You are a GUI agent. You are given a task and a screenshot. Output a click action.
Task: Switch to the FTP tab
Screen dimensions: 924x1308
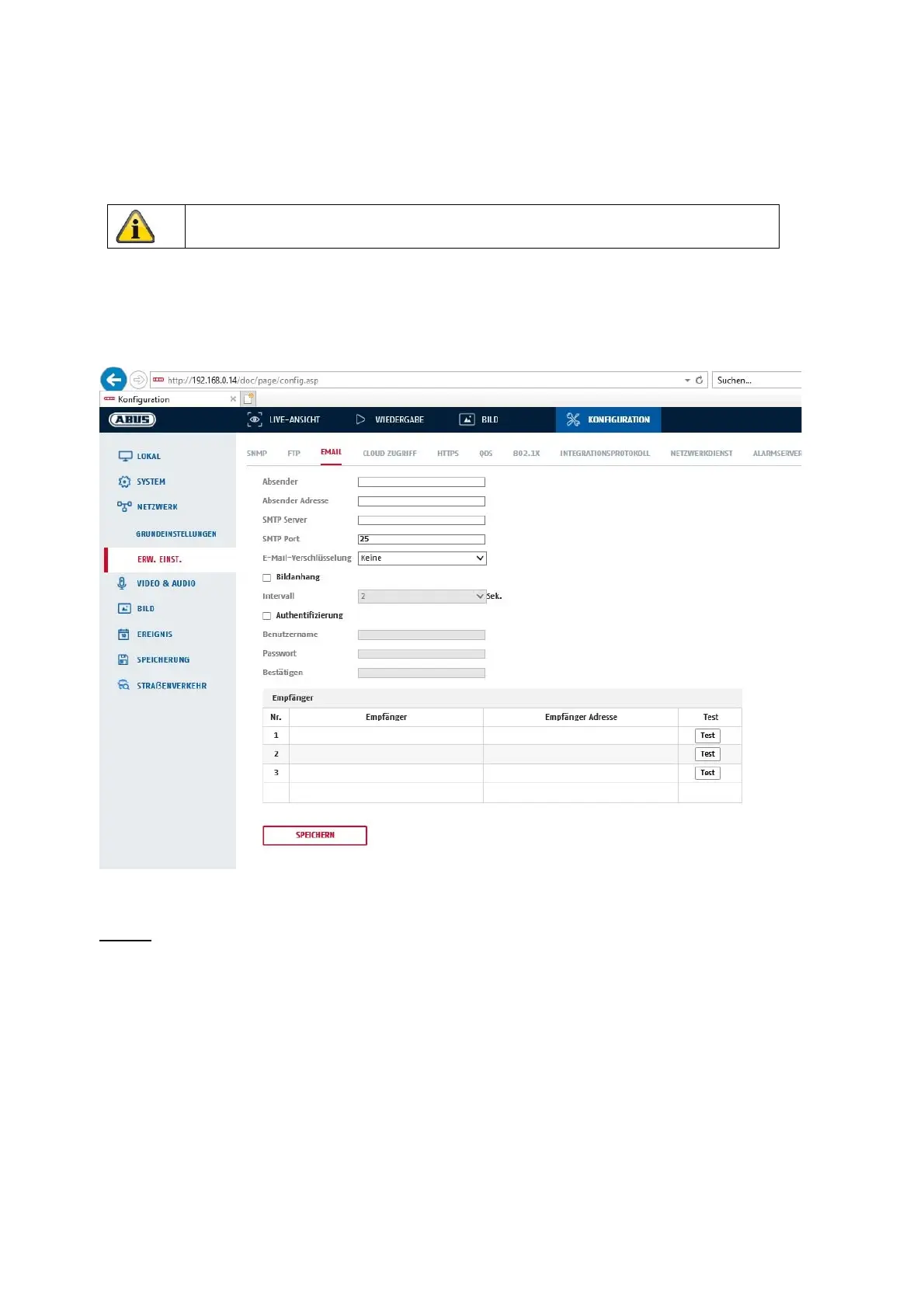click(x=294, y=454)
